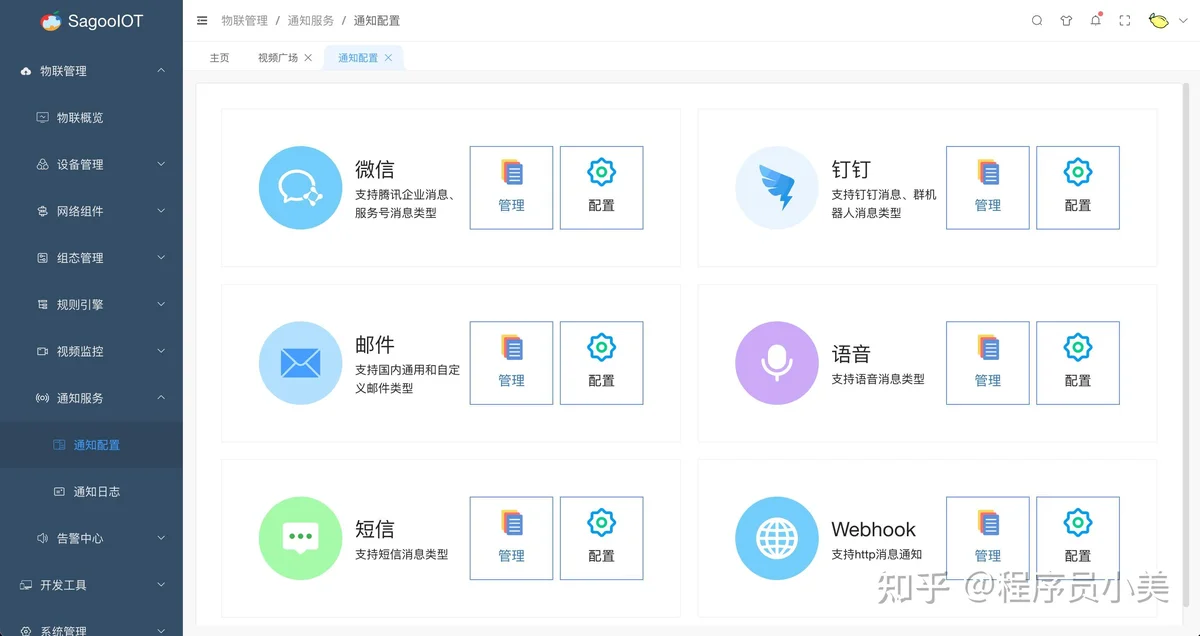
Task: Open 短信 配置 gear icon
Action: (601, 522)
